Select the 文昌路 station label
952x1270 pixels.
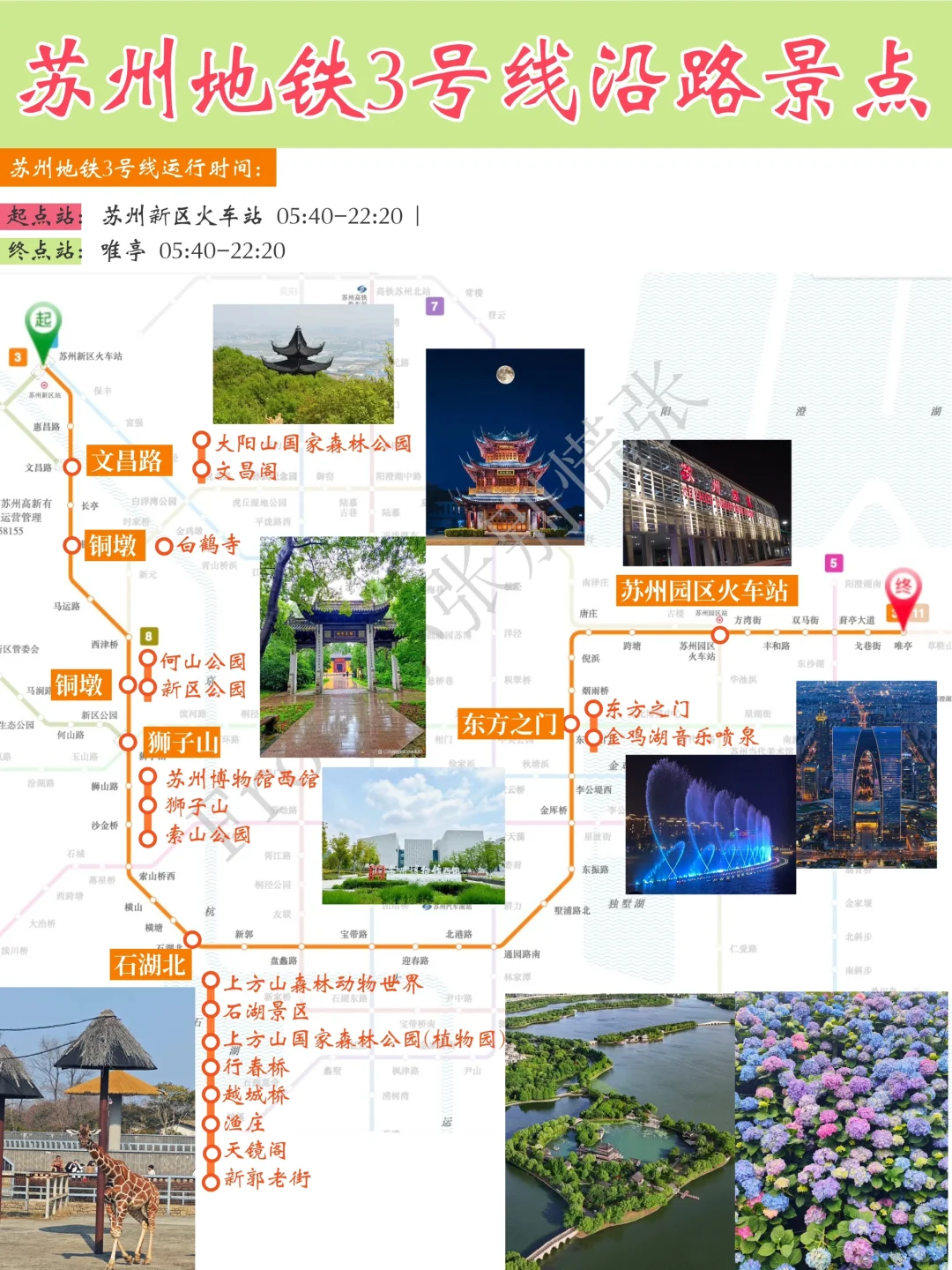[x=130, y=459]
